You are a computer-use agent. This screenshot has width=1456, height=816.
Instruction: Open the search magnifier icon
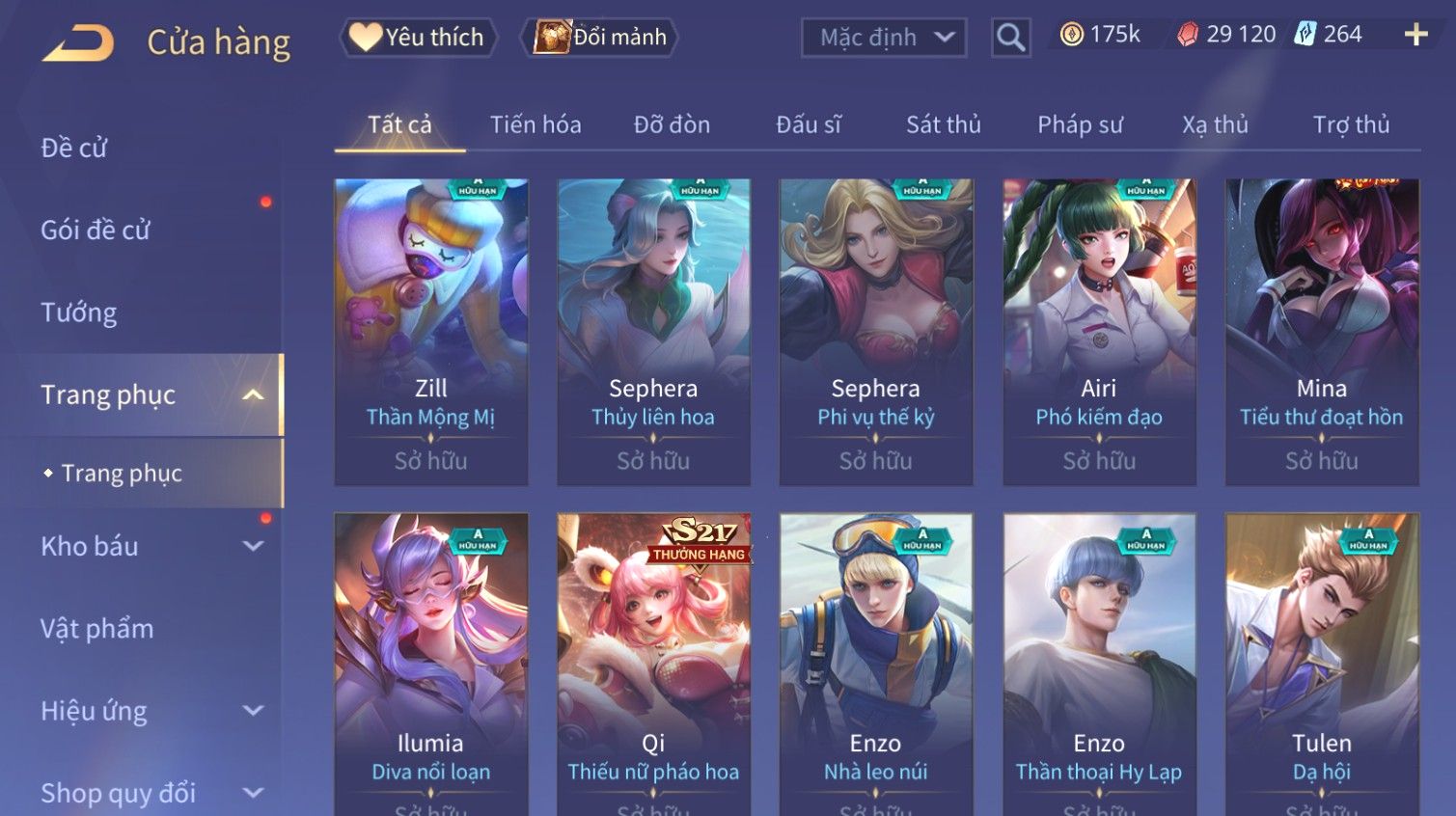[x=1010, y=38]
